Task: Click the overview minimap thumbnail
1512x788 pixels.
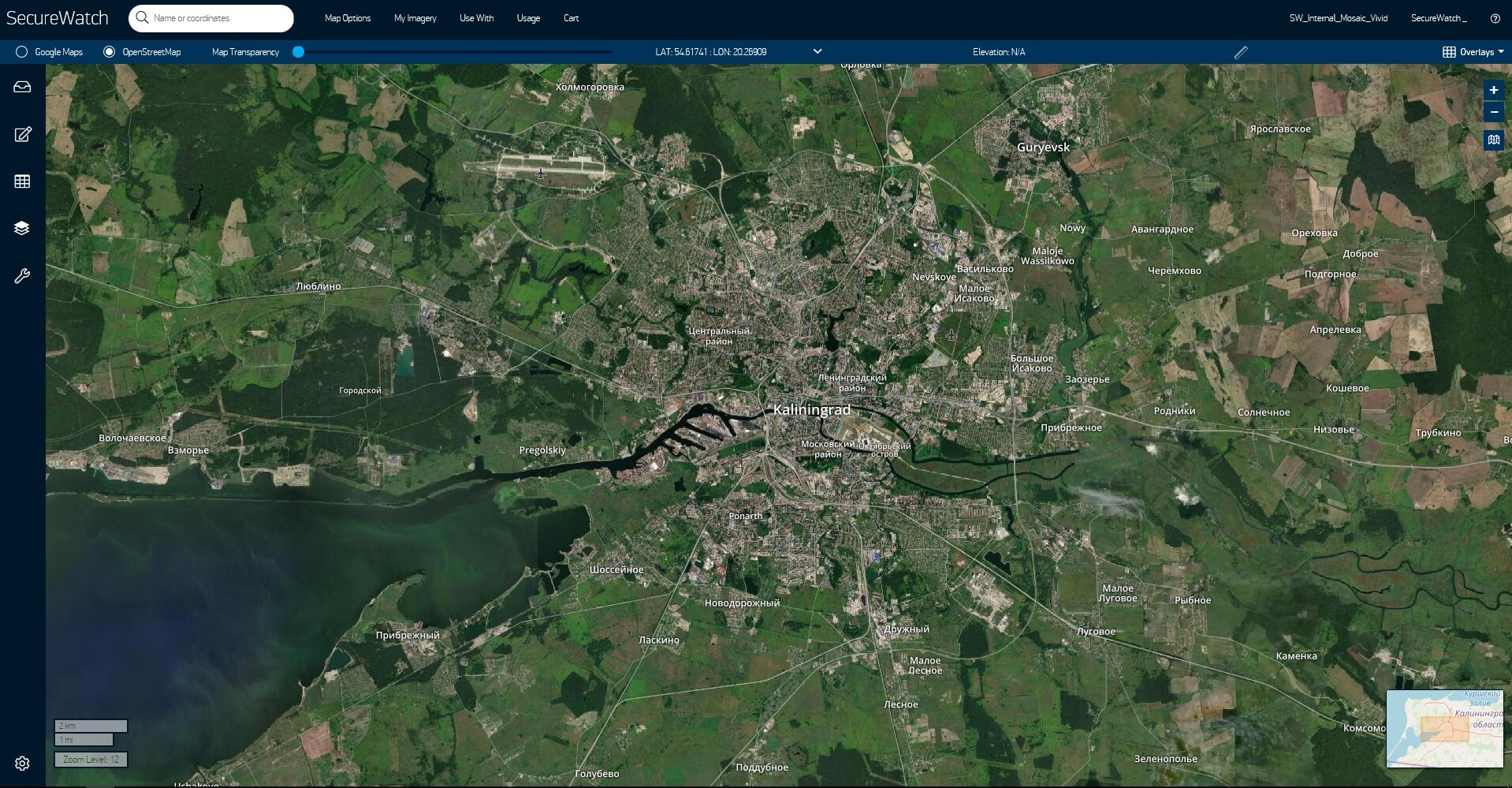Action: pyautogui.click(x=1444, y=729)
